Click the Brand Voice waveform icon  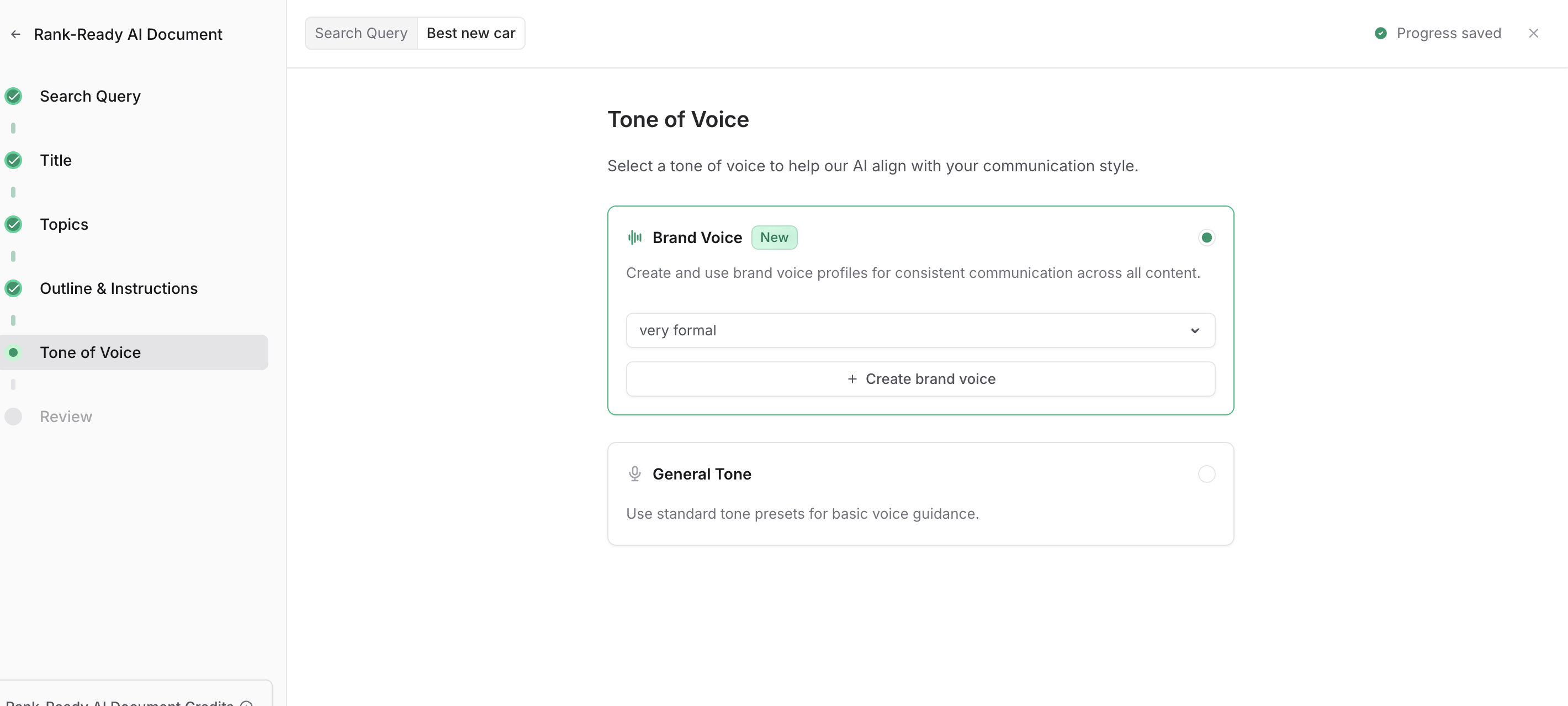pos(634,238)
